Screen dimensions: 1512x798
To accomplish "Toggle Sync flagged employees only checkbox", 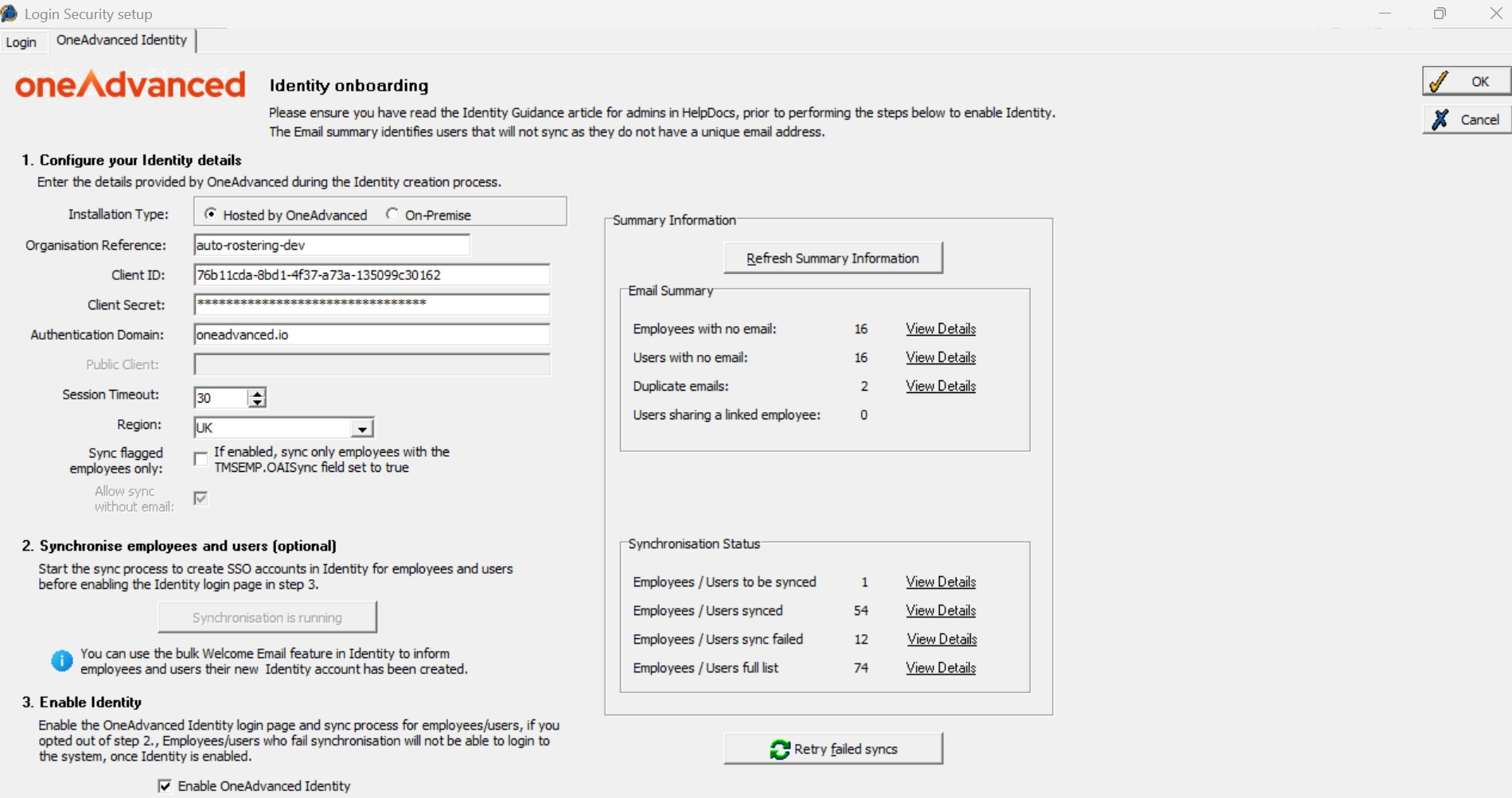I will [x=201, y=459].
